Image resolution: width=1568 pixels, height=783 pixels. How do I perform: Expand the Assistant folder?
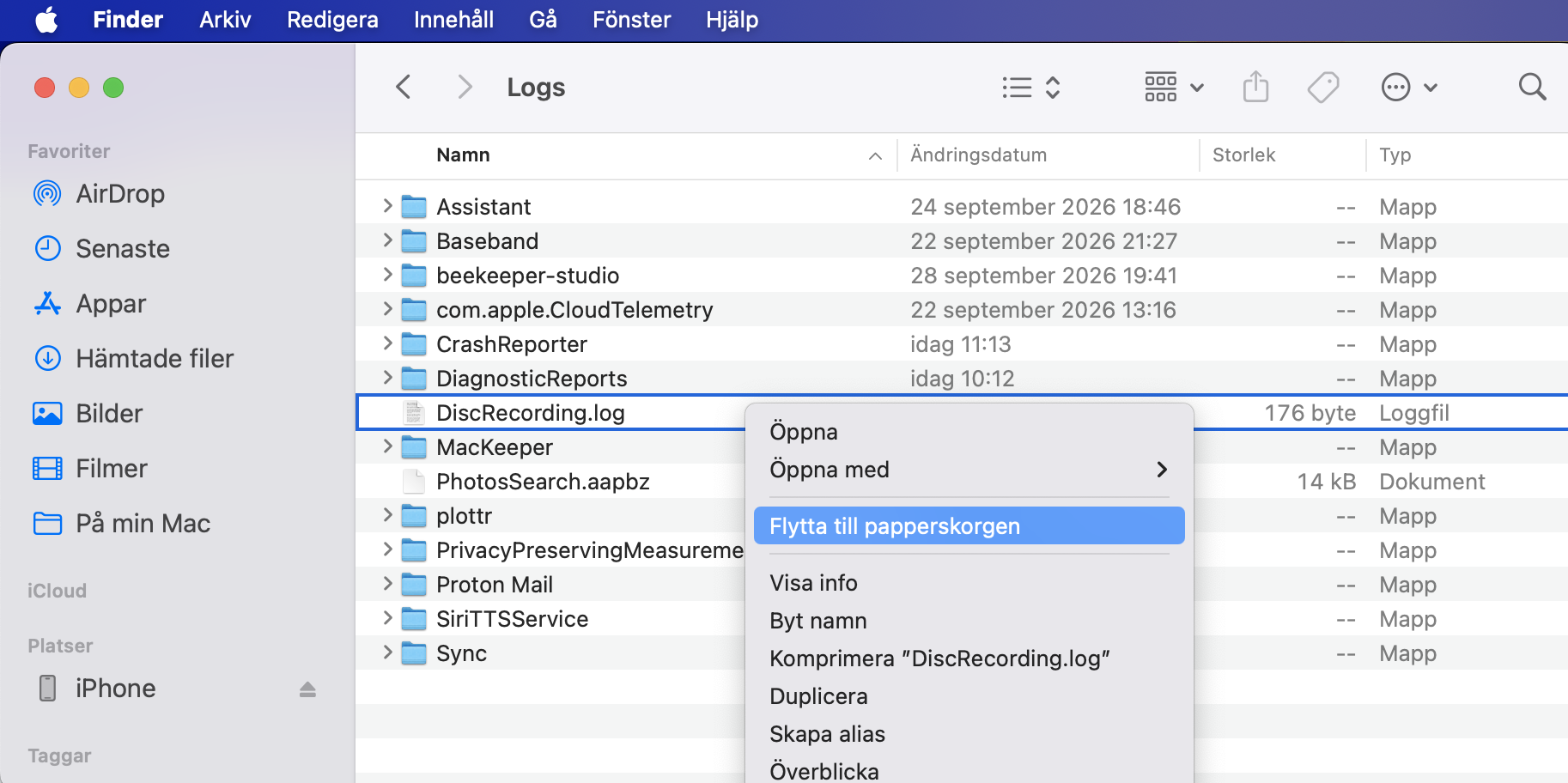coord(387,206)
